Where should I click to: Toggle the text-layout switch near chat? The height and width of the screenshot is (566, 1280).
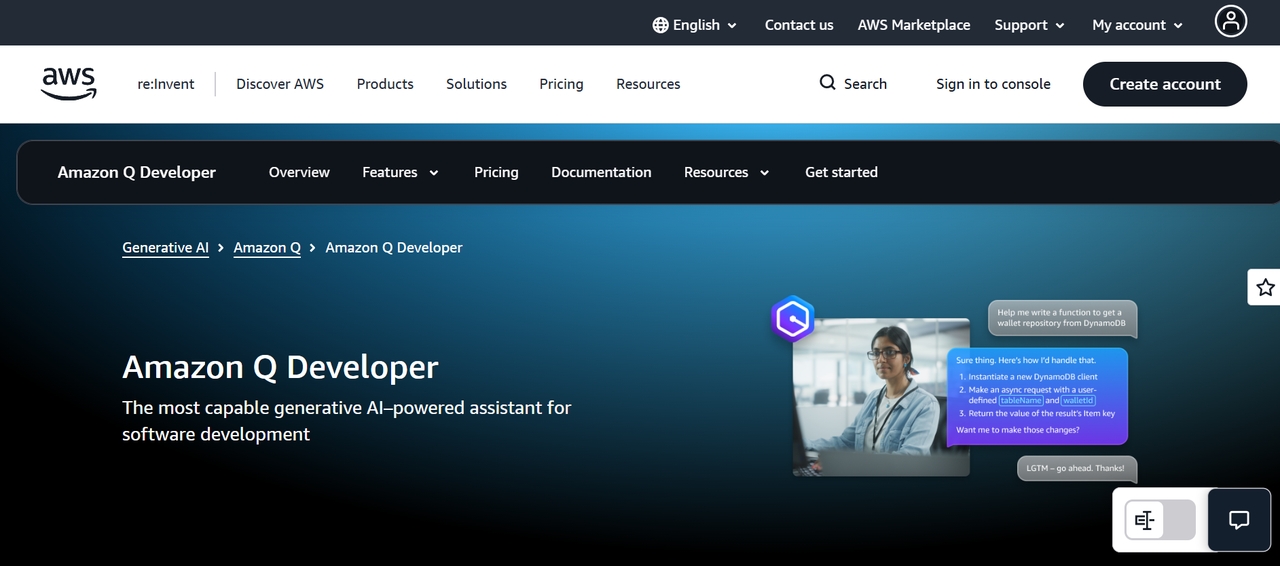tap(1160, 520)
